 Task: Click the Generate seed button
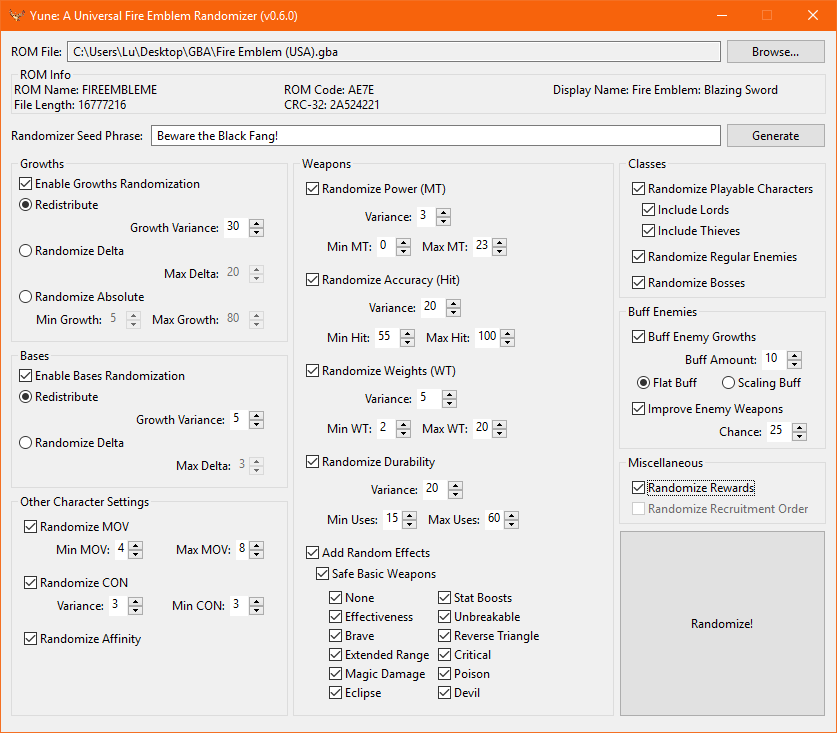pyautogui.click(x=775, y=136)
